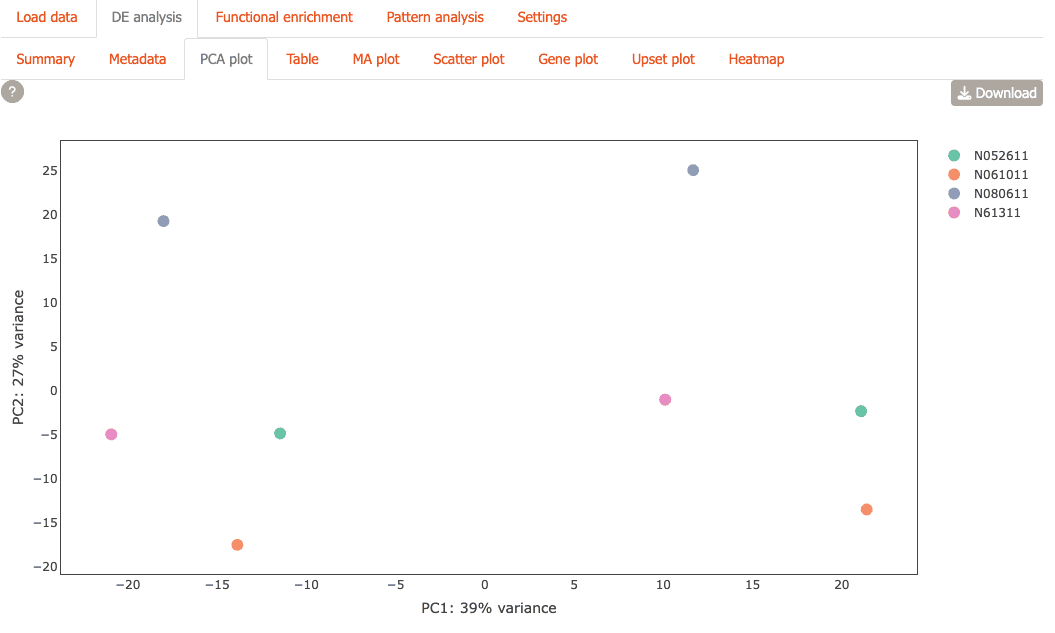View the Gene plot tab
This screenshot has width=1055, height=633.
(x=568, y=59)
